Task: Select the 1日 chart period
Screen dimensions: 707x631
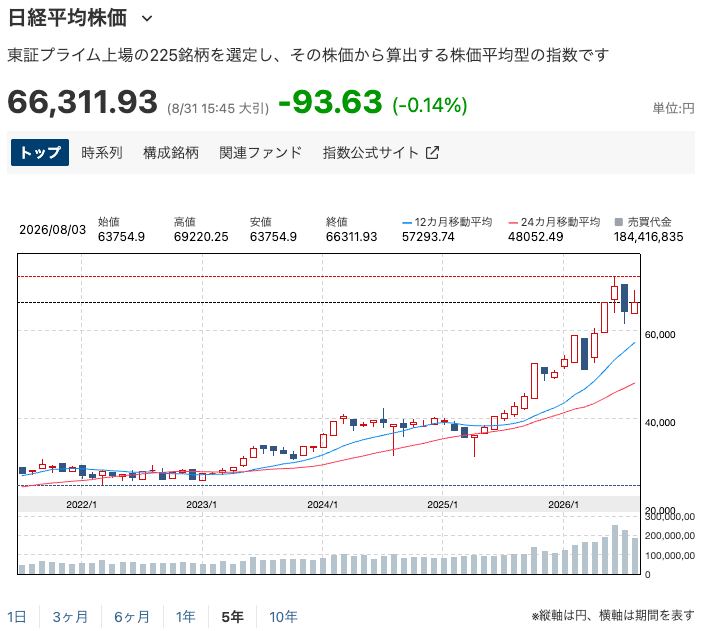Action: [x=17, y=617]
